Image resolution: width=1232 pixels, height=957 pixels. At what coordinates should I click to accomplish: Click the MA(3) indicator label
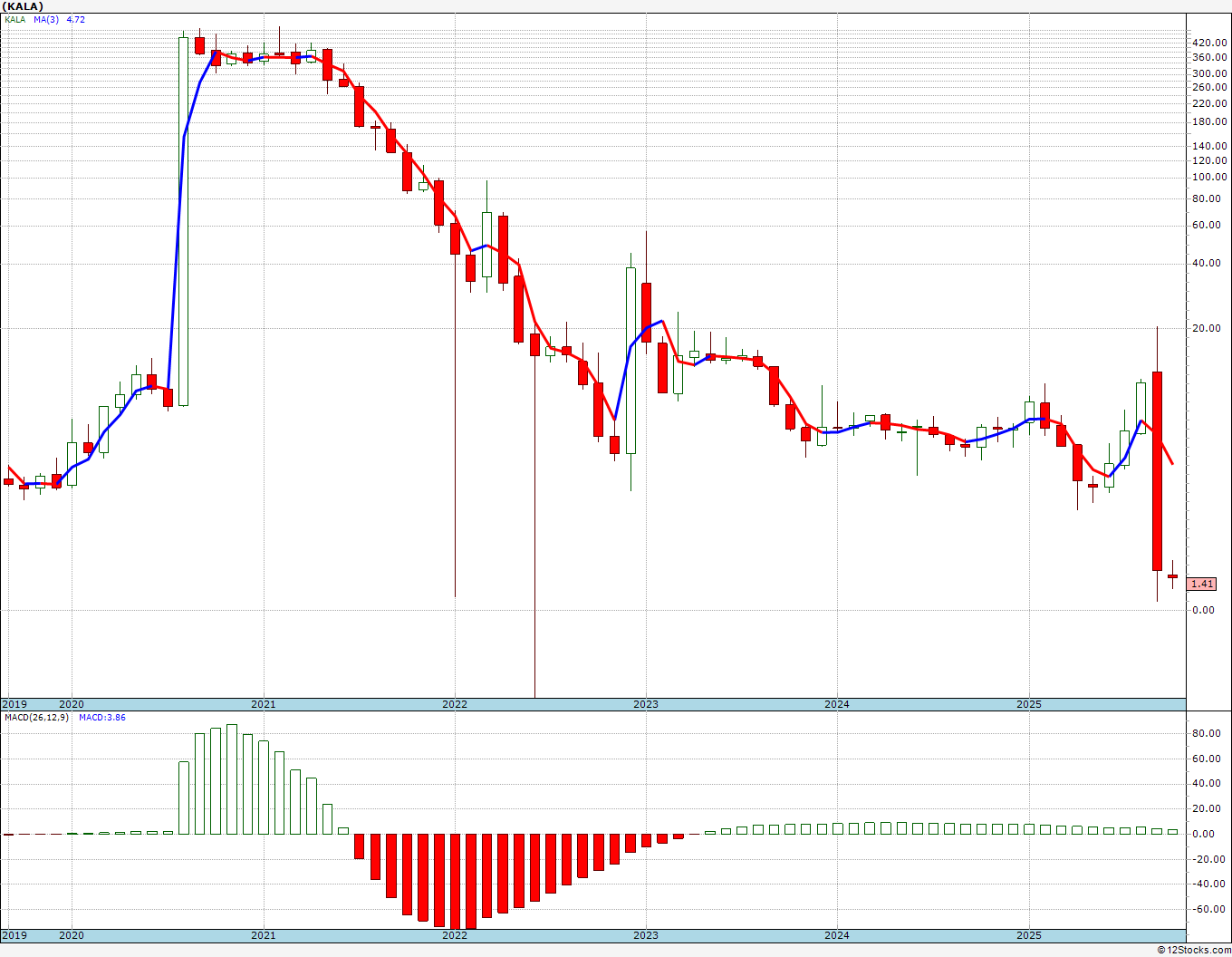(46, 19)
